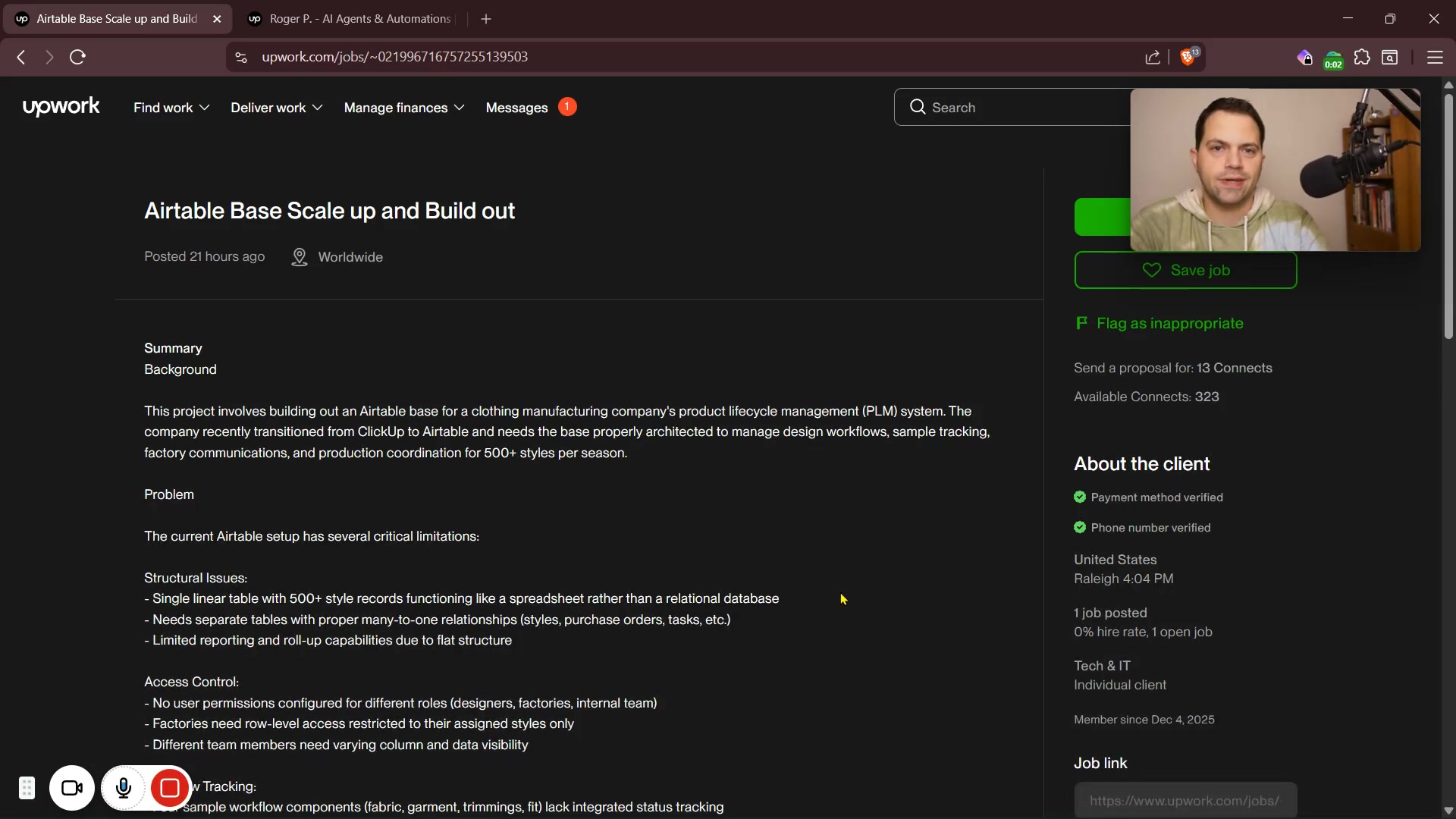Click the site settings icon in address bar

point(241,58)
